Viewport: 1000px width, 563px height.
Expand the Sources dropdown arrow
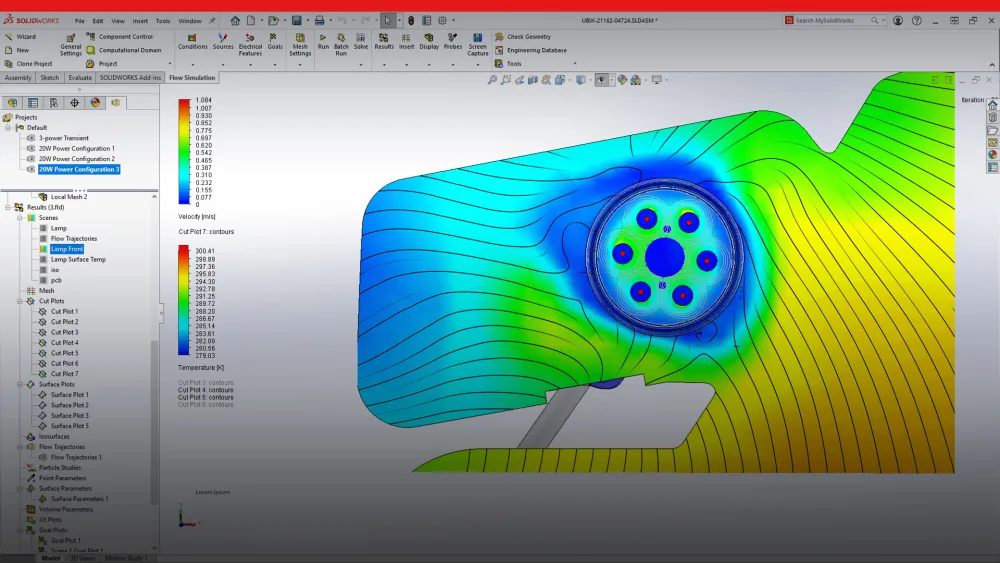click(223, 64)
